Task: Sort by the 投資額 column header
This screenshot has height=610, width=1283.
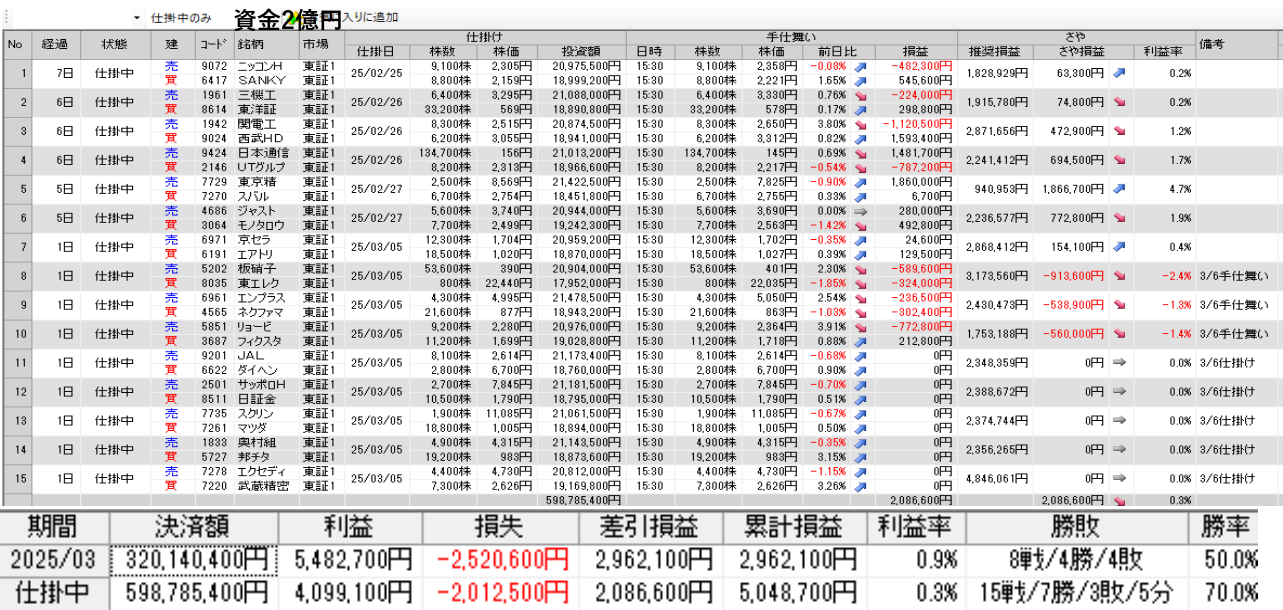Action: click(x=579, y=51)
